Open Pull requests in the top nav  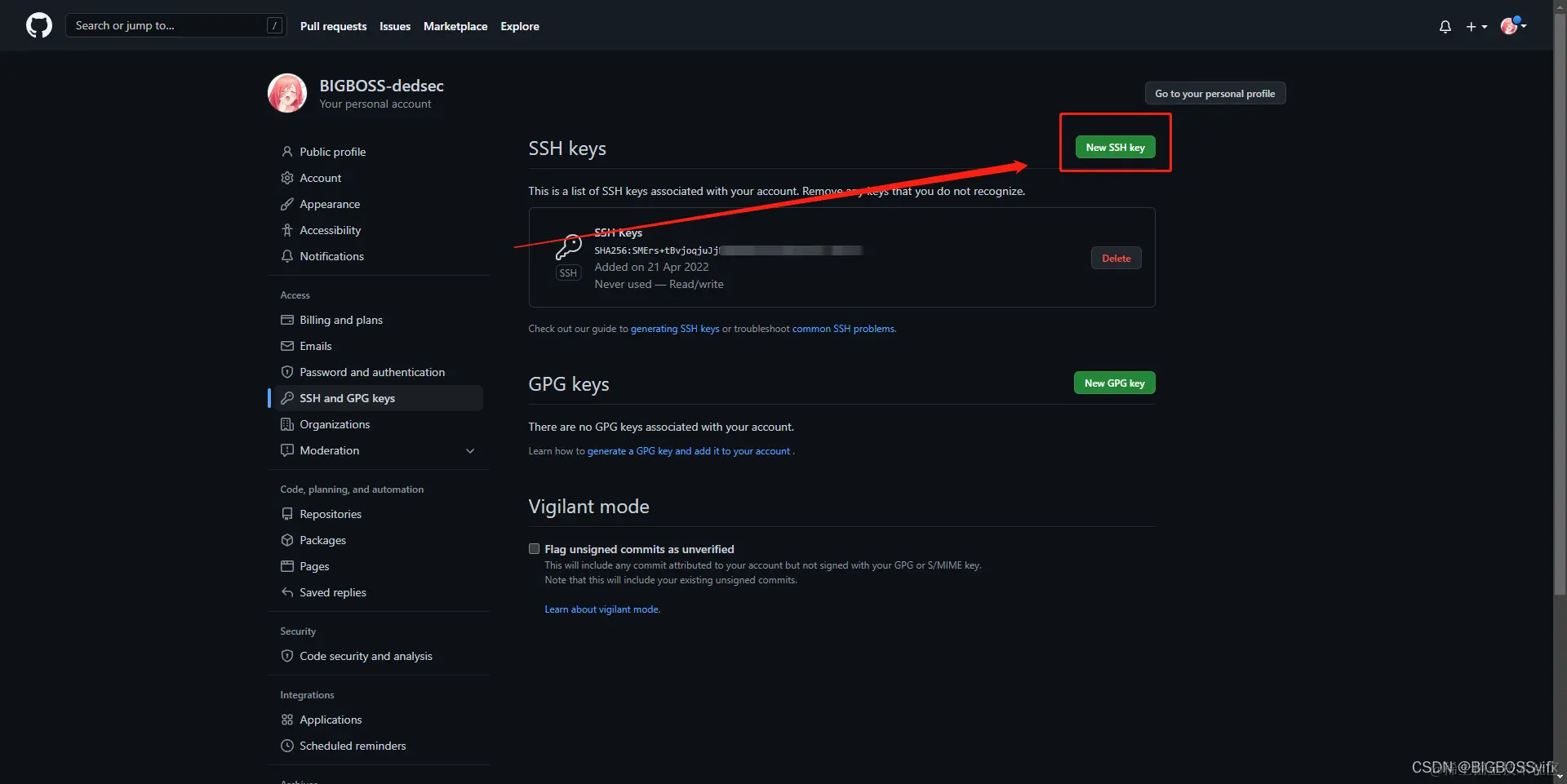pos(333,26)
